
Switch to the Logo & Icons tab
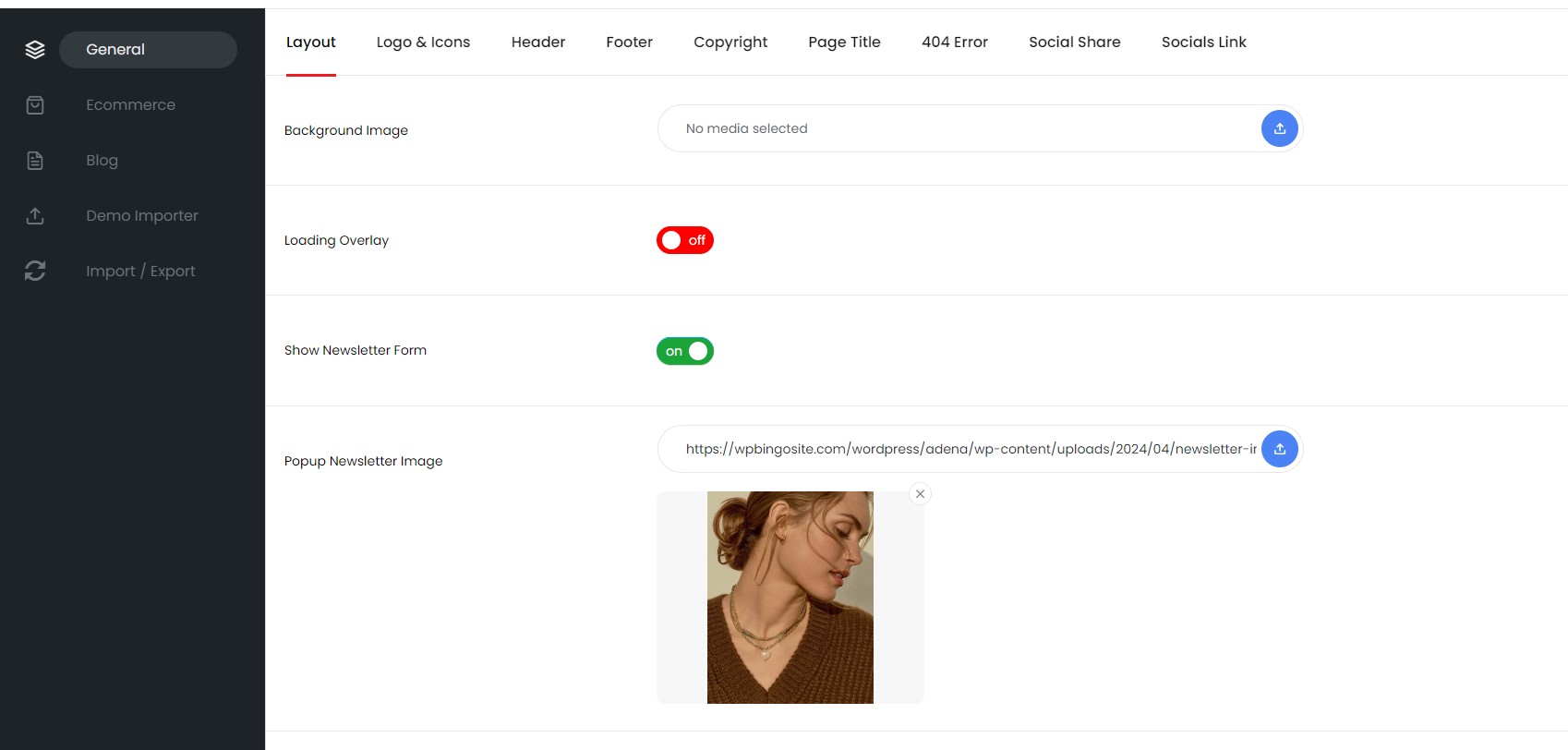click(423, 42)
